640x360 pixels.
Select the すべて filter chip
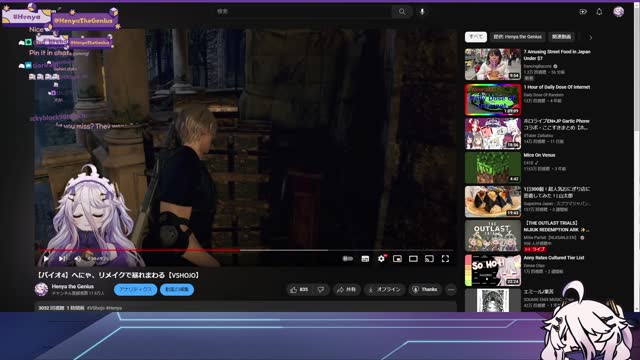pyautogui.click(x=476, y=37)
